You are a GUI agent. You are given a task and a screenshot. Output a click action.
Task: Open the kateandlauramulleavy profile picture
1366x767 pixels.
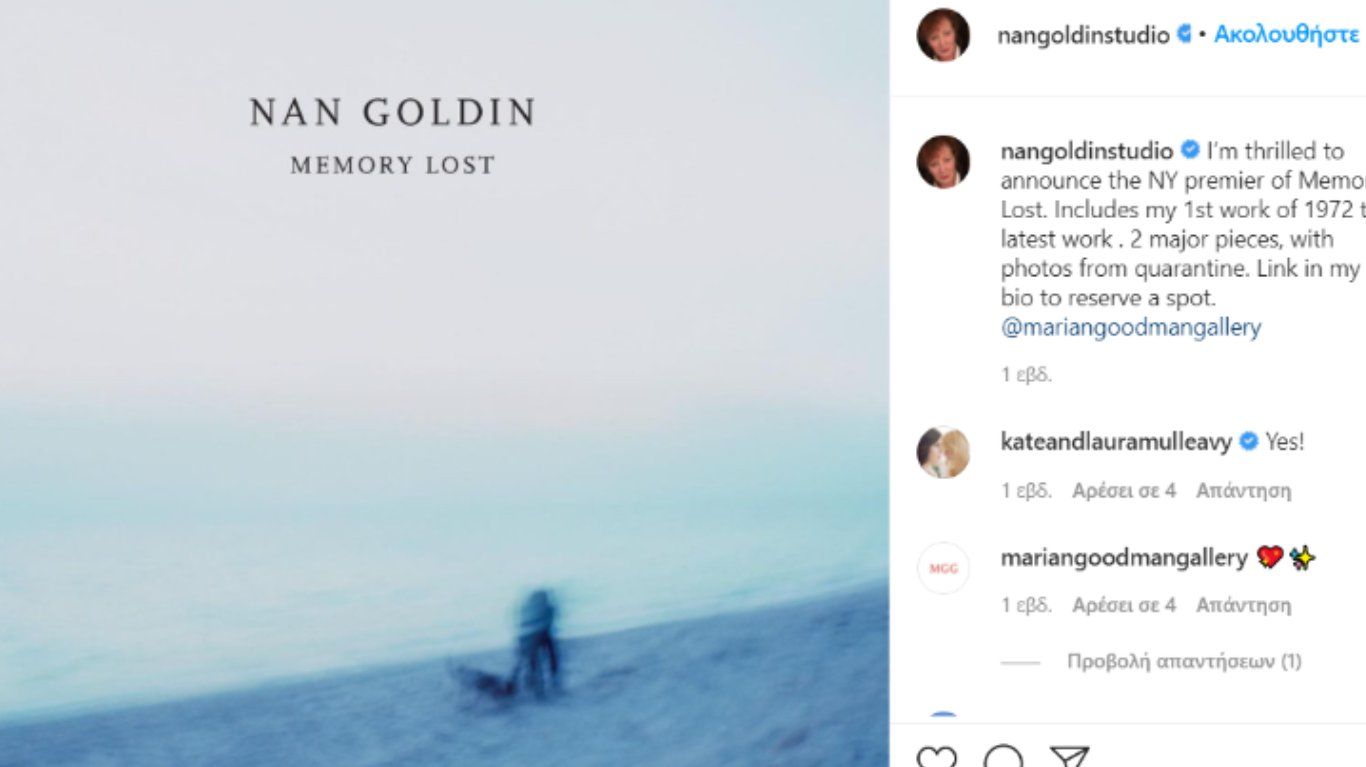point(943,452)
